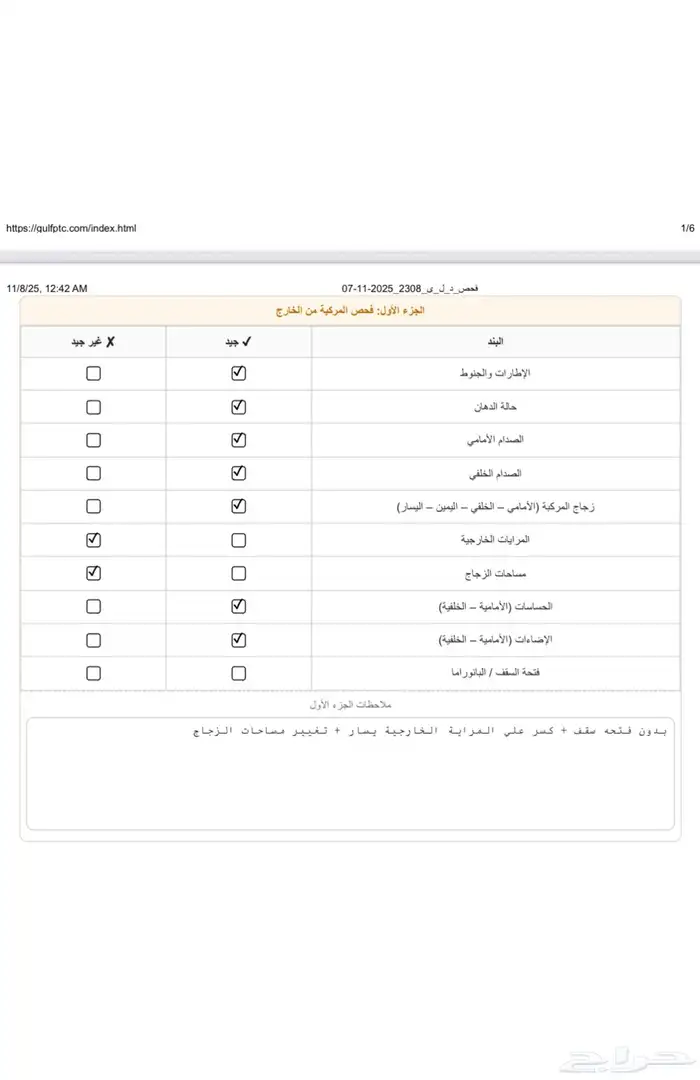Click the البند column header
The image size is (700, 1080).
497,341
